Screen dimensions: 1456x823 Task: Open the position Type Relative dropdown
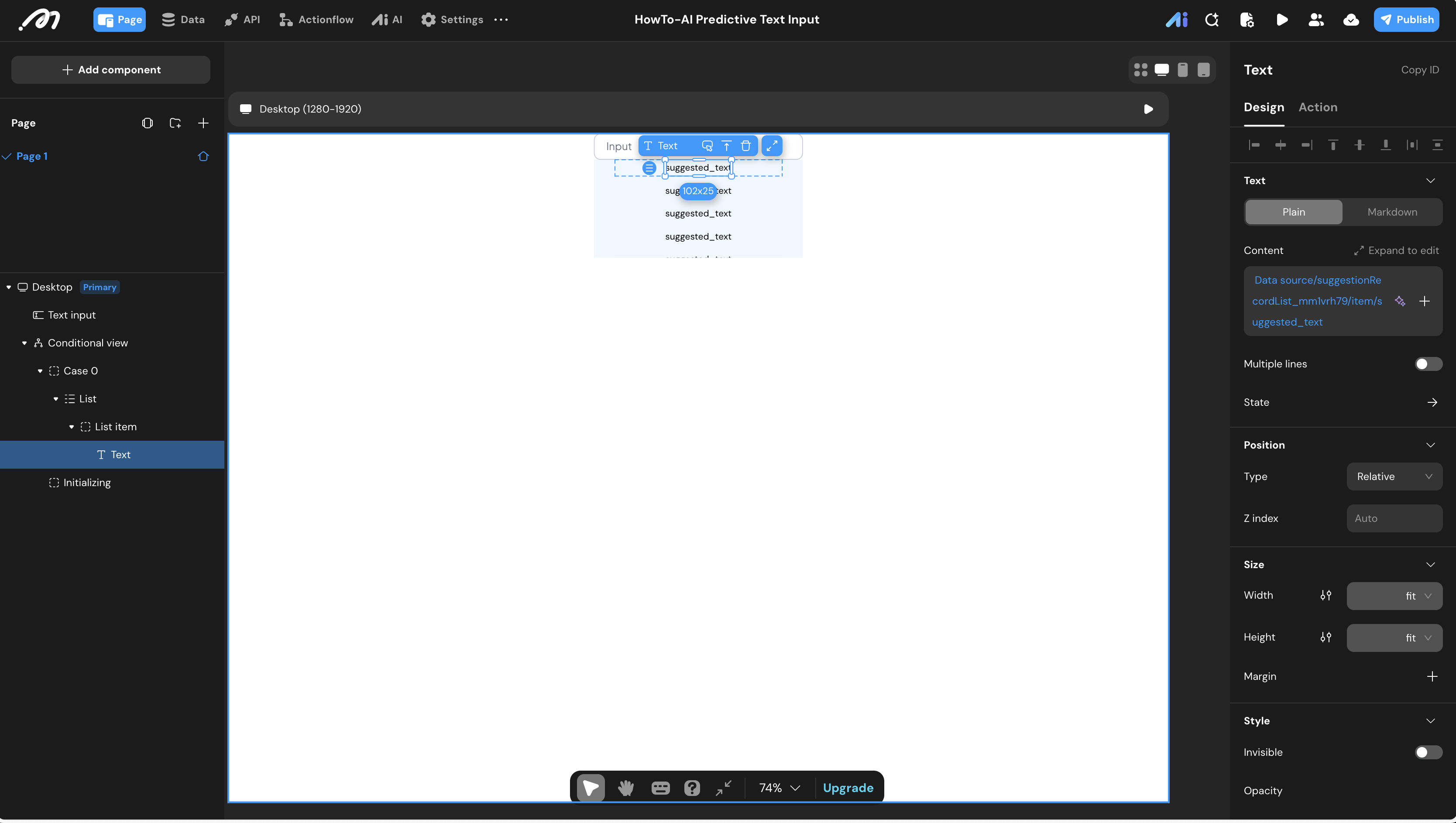(1394, 477)
